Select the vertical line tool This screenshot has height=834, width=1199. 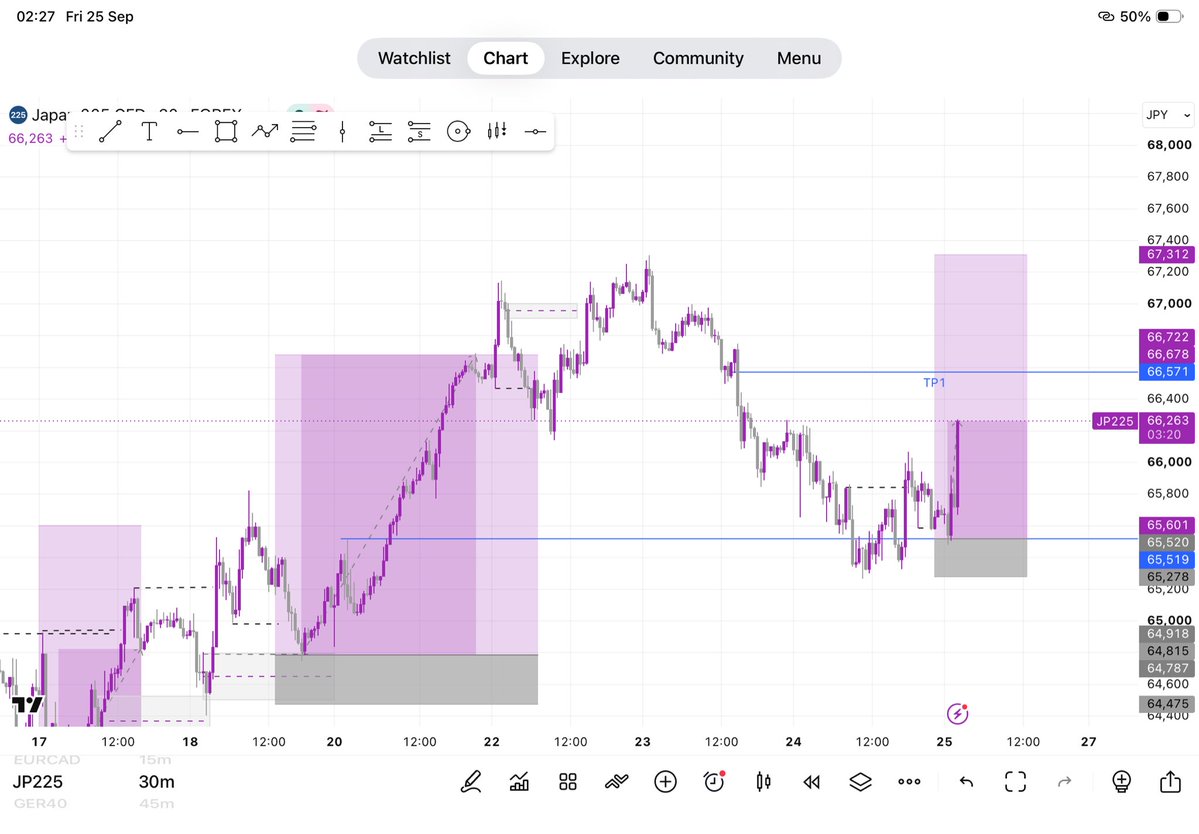click(342, 131)
